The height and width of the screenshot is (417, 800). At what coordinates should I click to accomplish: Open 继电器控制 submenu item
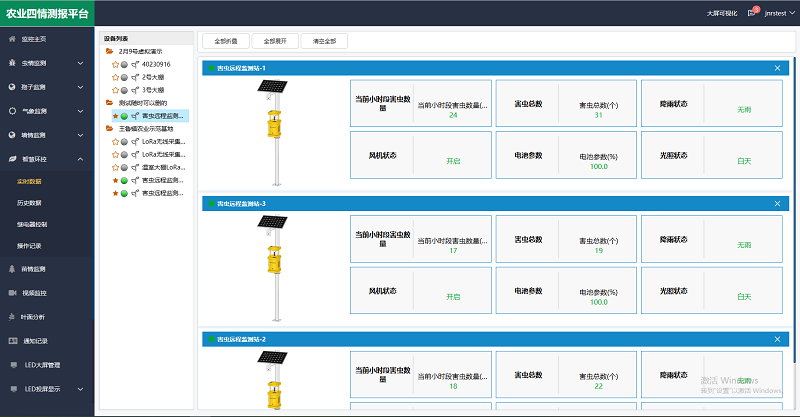(32, 224)
